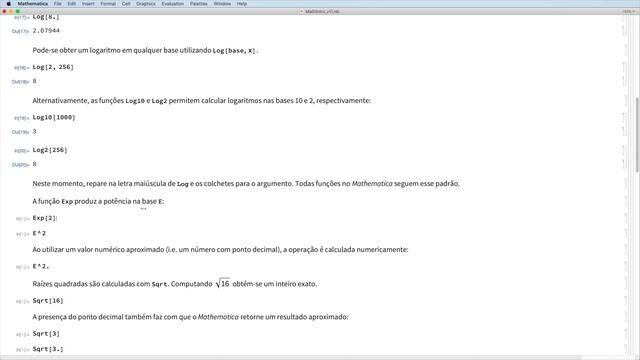
Task: Select the cell bracket of Sqrt[16]
Action: pyautogui.click(x=625, y=301)
